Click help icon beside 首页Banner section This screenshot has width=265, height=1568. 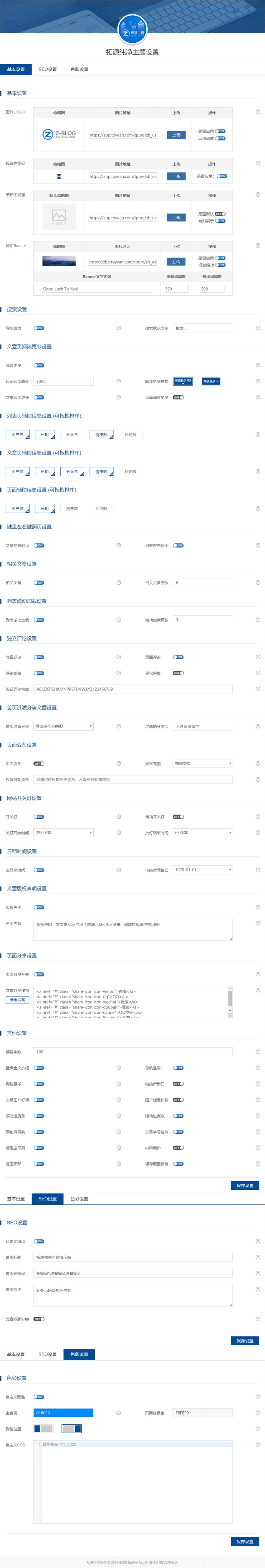click(258, 245)
